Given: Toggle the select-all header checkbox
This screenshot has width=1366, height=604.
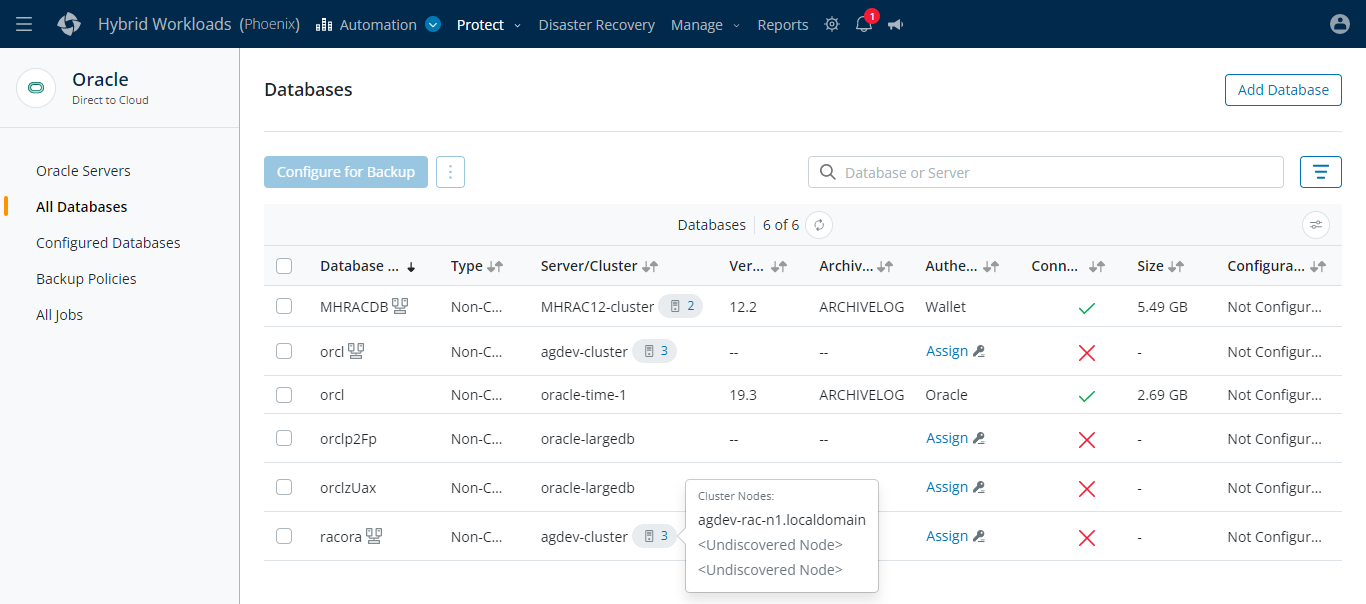Looking at the screenshot, I should click(x=284, y=266).
